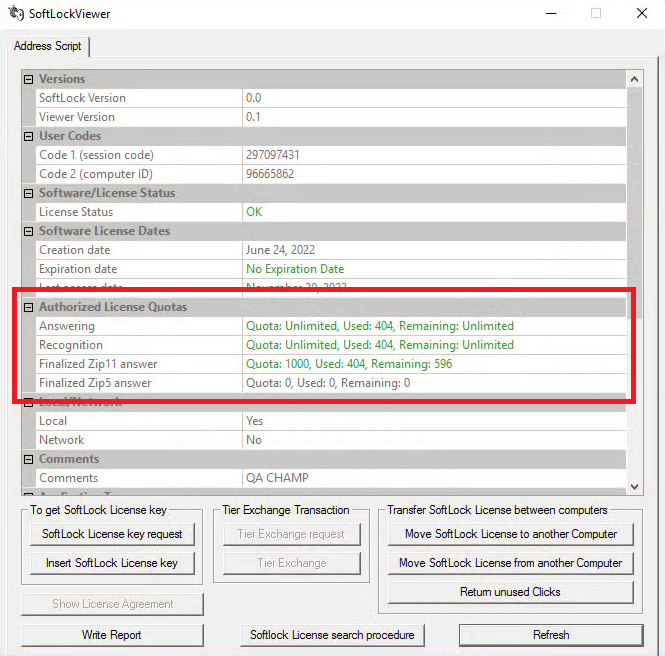The image size is (665, 656).
Task: Click Move SoftLock License from another Computer
Action: tap(511, 563)
